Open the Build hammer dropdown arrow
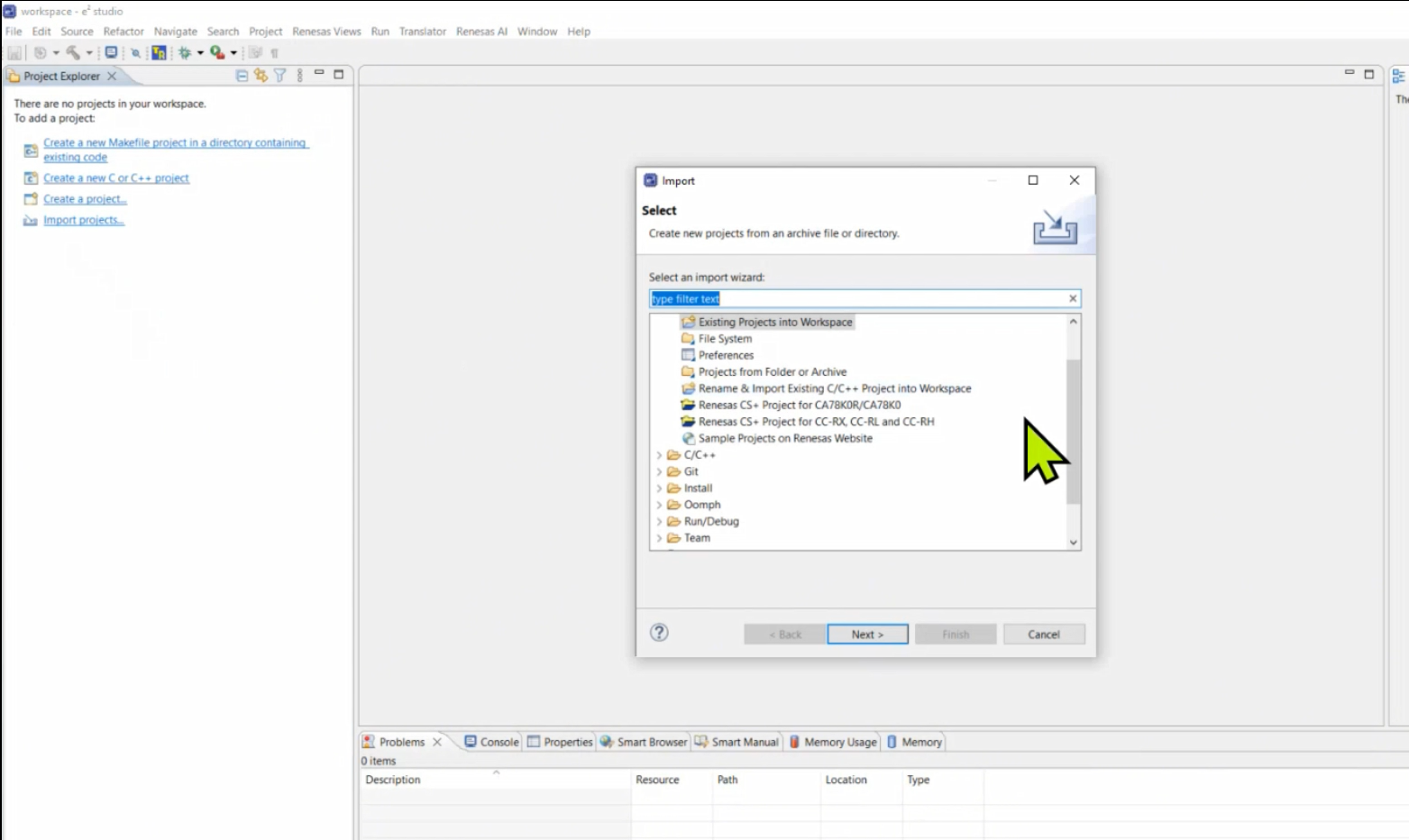This screenshot has width=1409, height=840. 89,53
